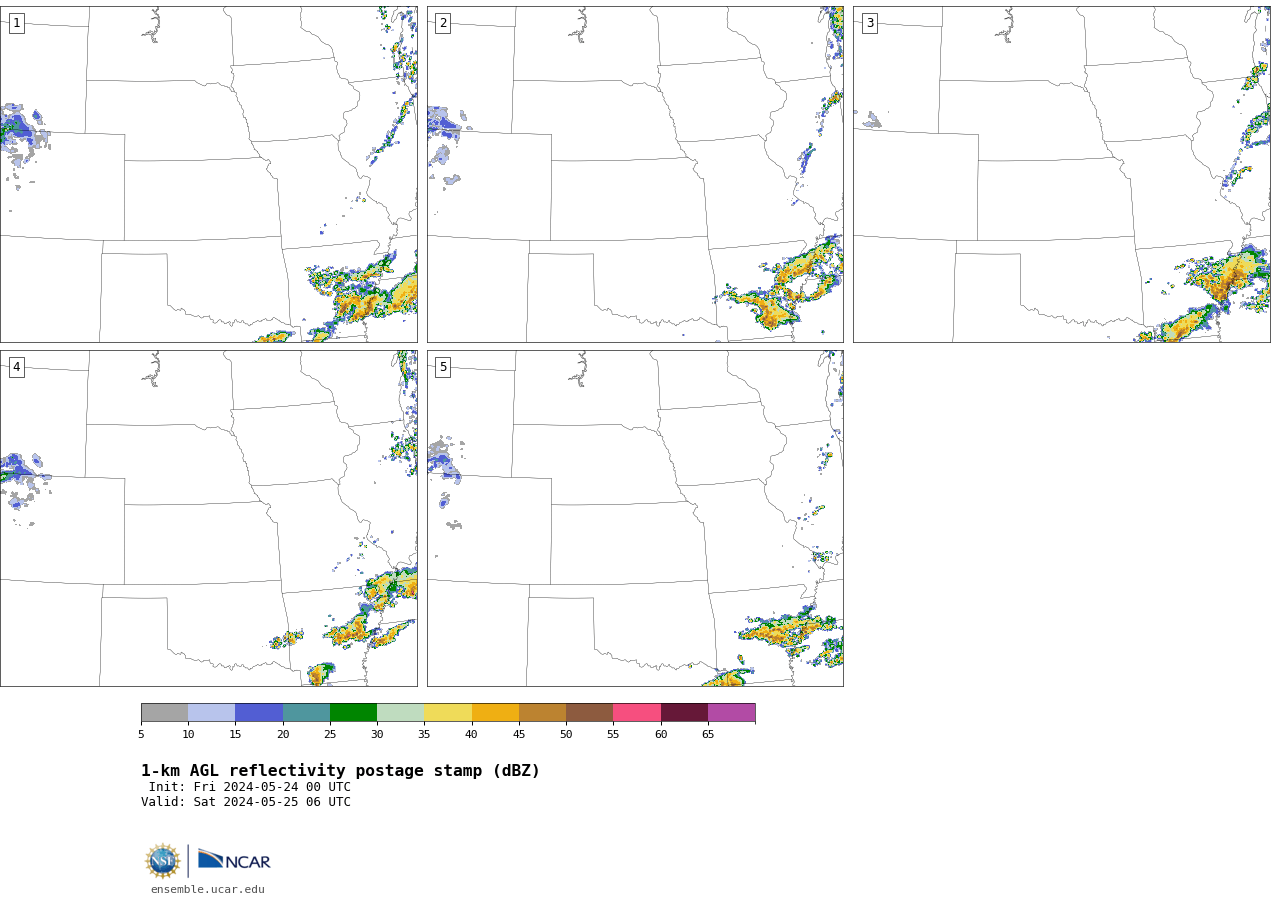Click the panel number label 5
The width and height of the screenshot is (1280, 901).
tap(443, 367)
